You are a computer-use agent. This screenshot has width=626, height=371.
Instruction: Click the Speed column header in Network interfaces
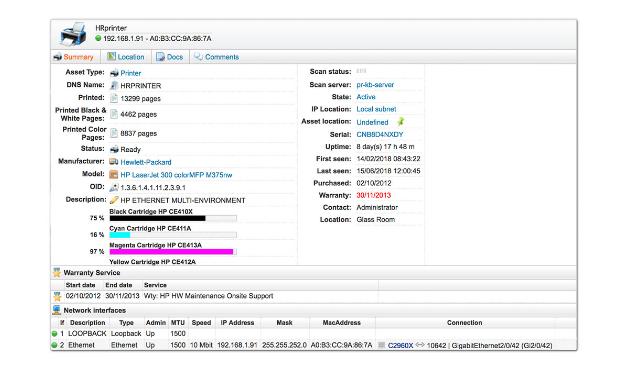201,323
